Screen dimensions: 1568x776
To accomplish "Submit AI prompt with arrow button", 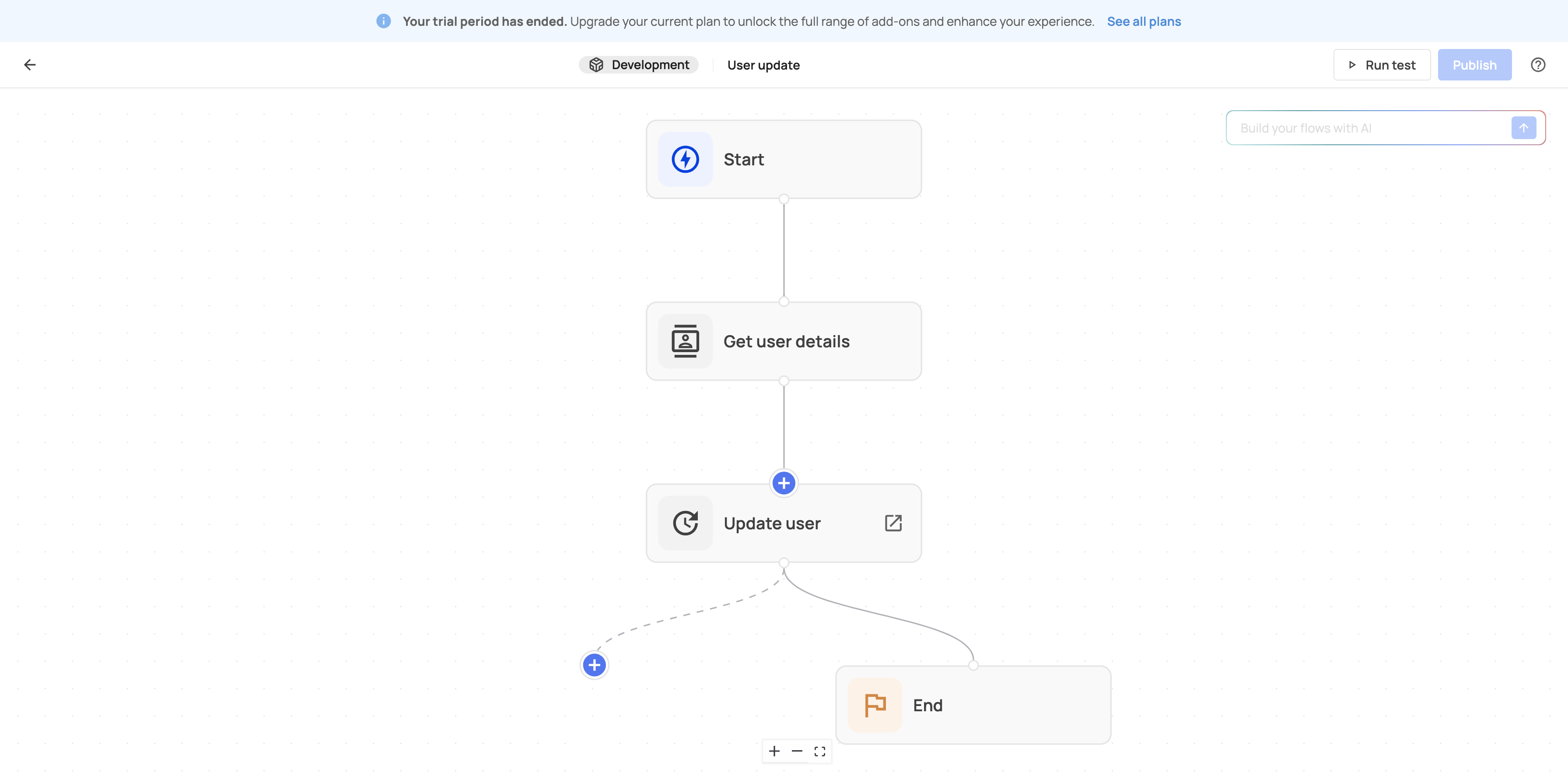I will pyautogui.click(x=1523, y=128).
